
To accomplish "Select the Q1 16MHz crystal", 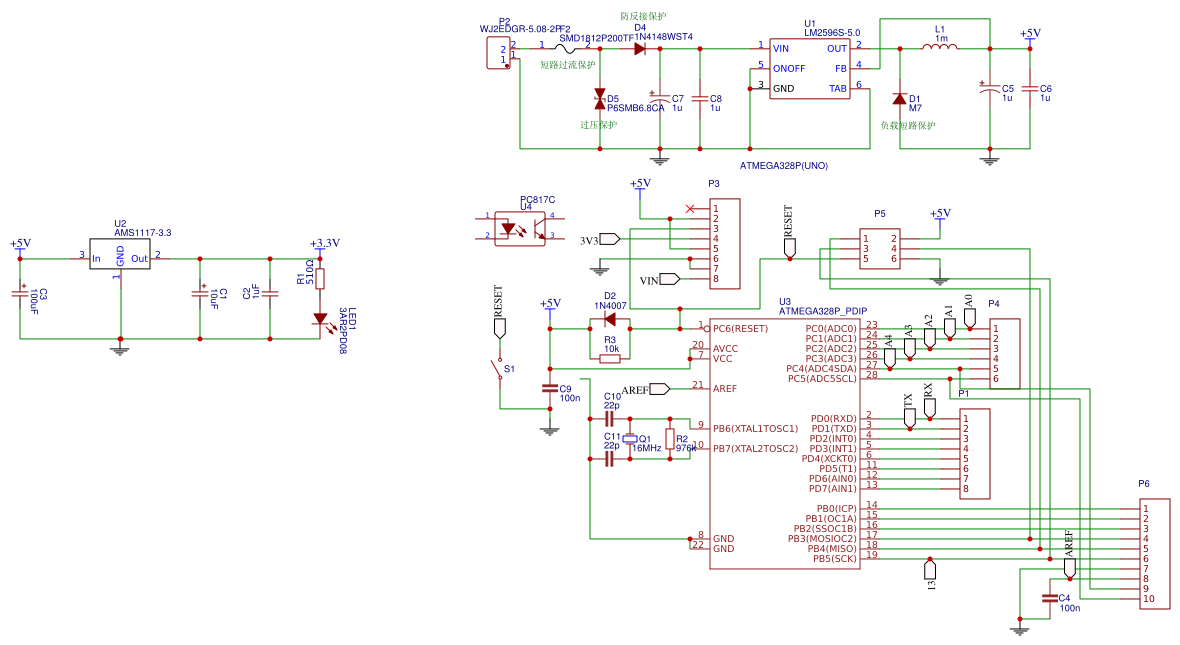I will pos(630,439).
